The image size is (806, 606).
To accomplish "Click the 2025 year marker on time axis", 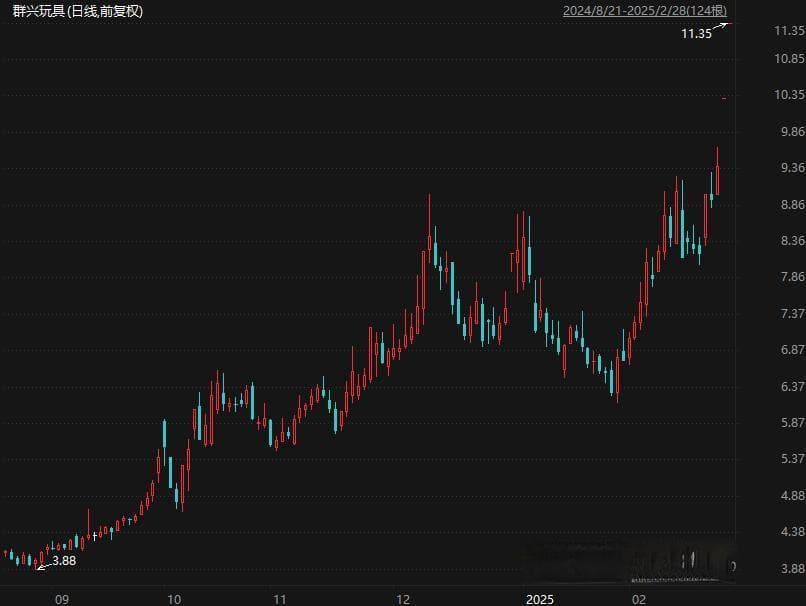I will pos(540,599).
